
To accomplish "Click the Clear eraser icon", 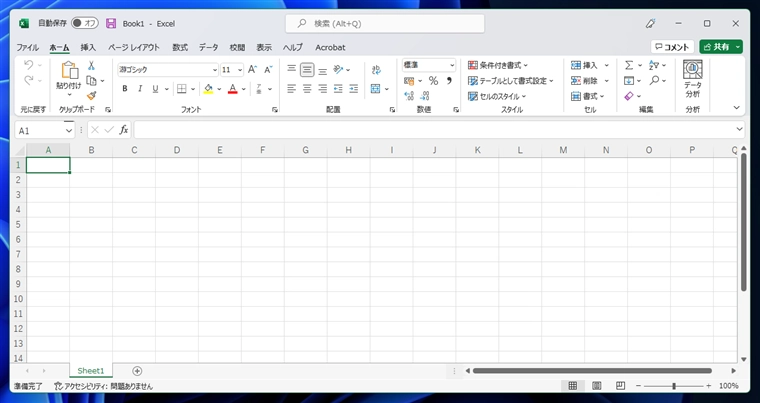I will click(x=629, y=96).
